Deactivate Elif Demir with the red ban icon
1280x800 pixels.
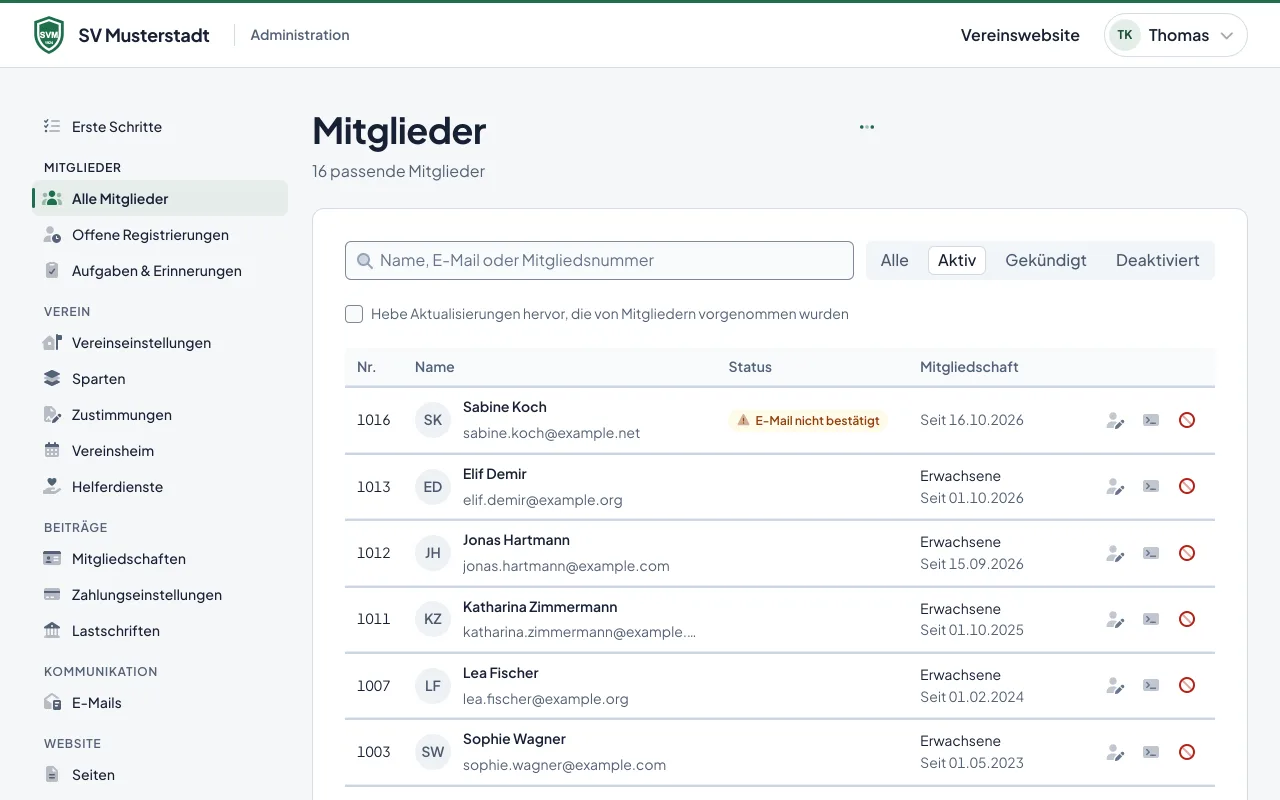click(x=1187, y=486)
